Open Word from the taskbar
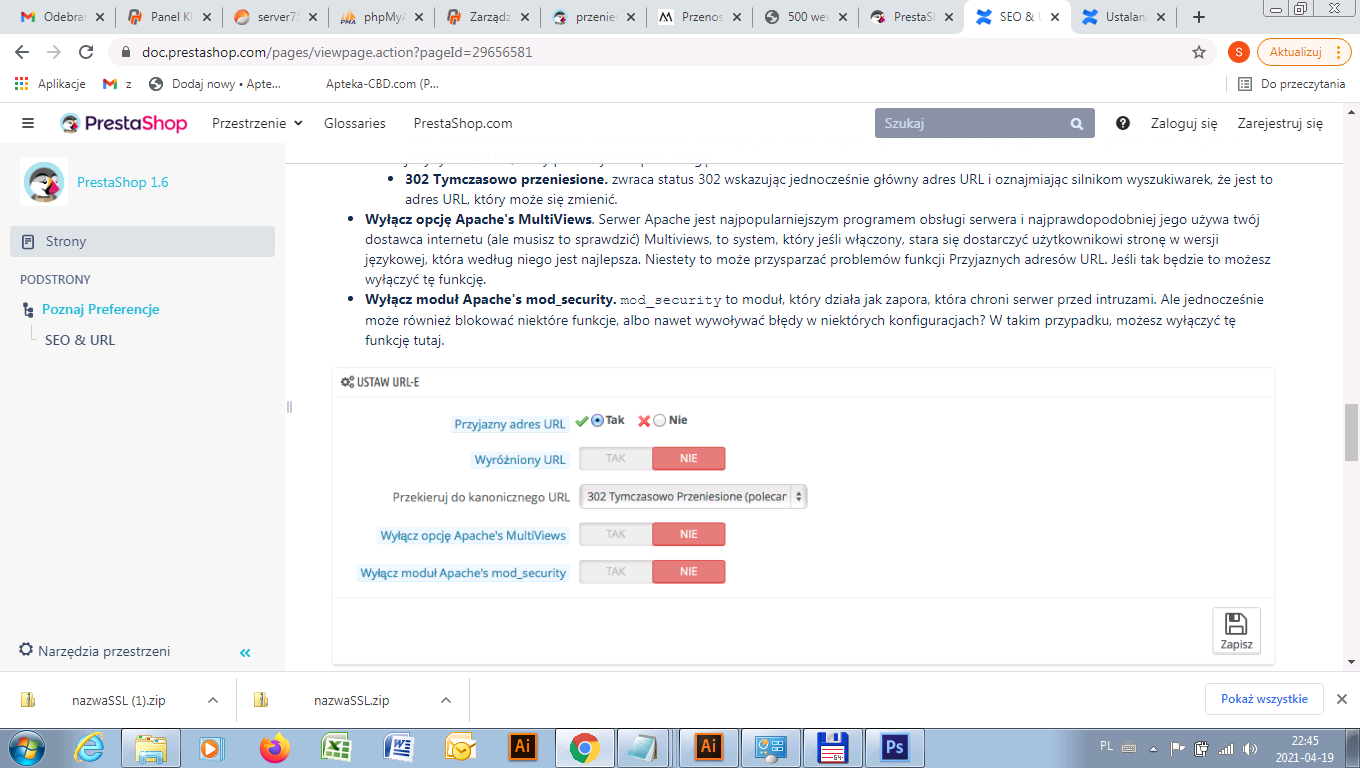This screenshot has height=768, width=1360. click(399, 748)
